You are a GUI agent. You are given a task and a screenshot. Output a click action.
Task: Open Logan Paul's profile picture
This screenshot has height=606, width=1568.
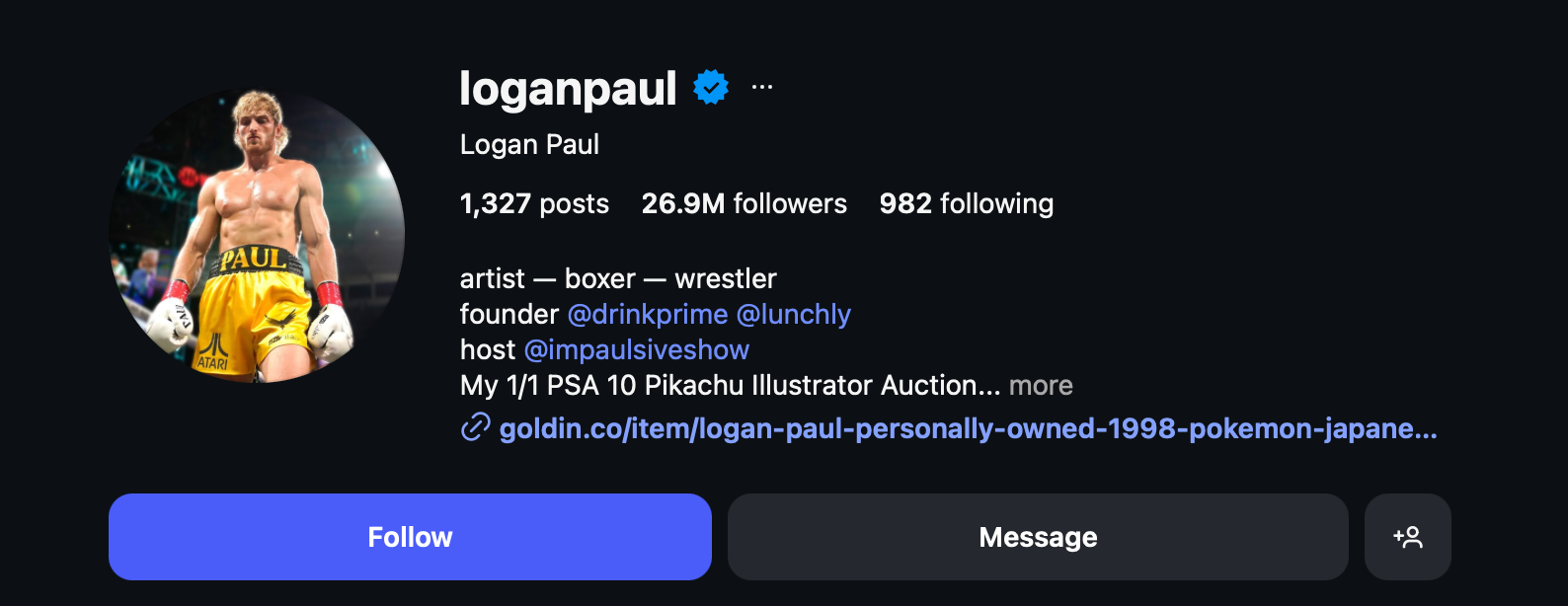(x=257, y=235)
